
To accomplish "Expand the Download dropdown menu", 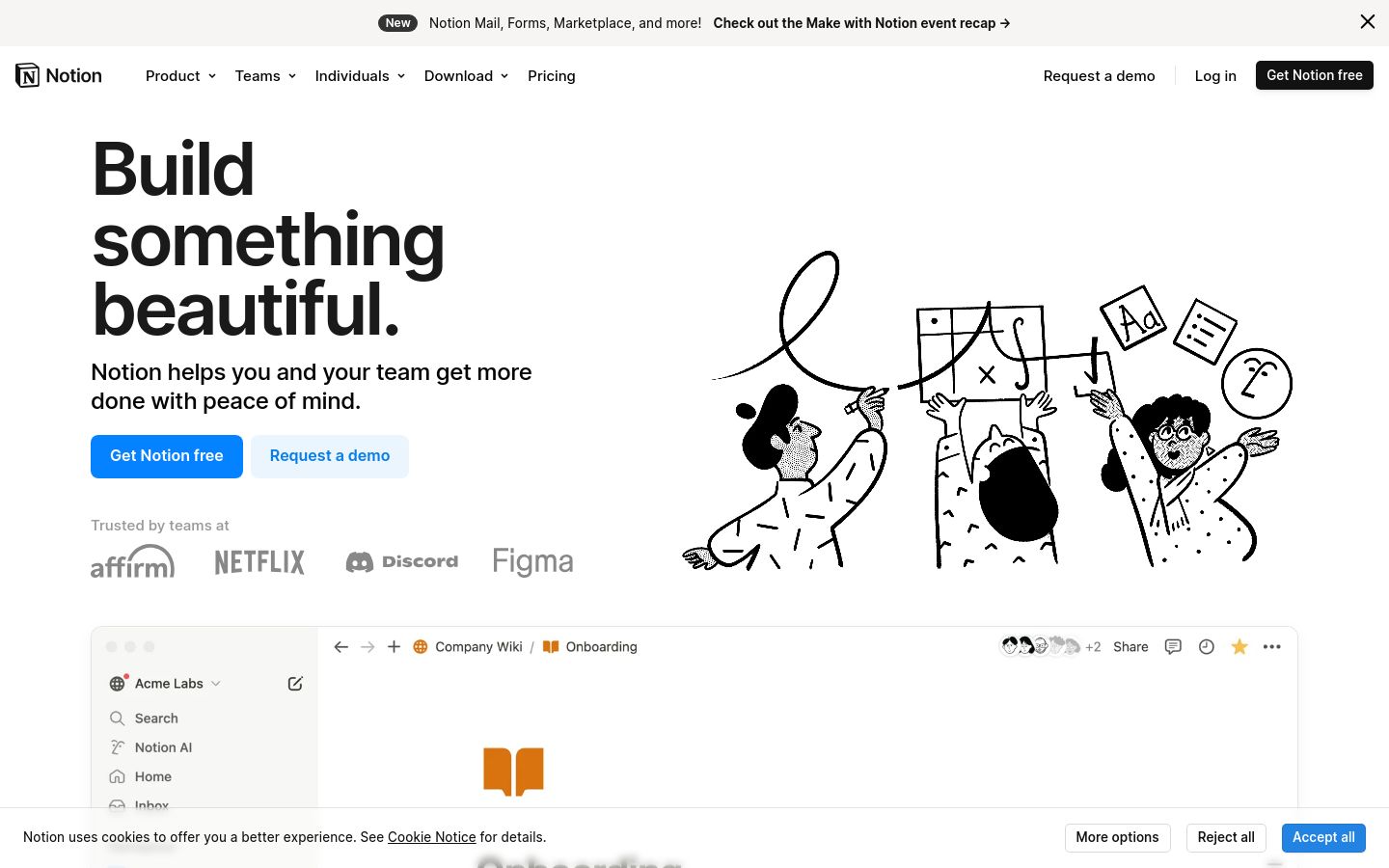I will tap(466, 76).
